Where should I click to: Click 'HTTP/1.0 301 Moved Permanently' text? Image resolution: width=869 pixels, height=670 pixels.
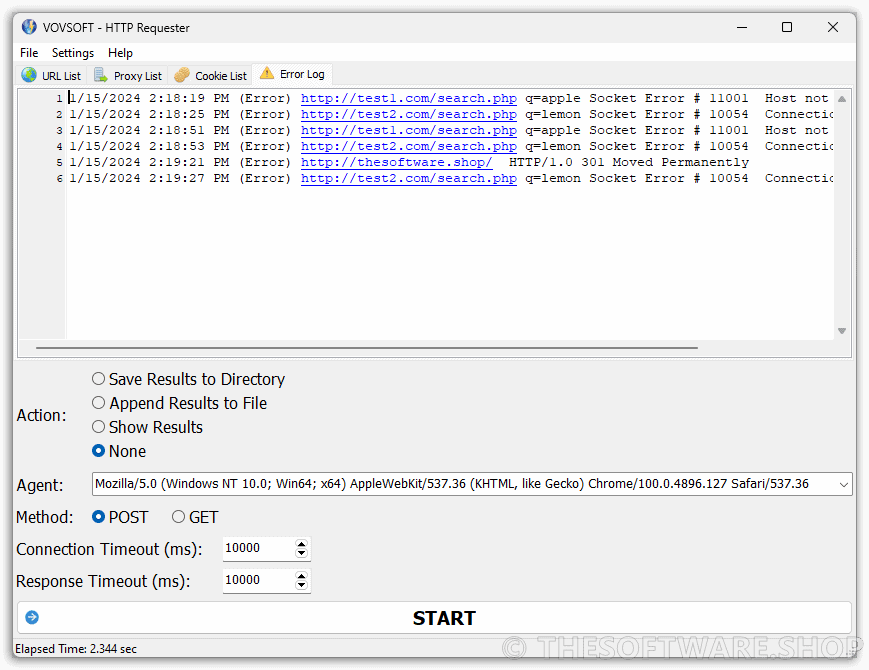coord(629,162)
